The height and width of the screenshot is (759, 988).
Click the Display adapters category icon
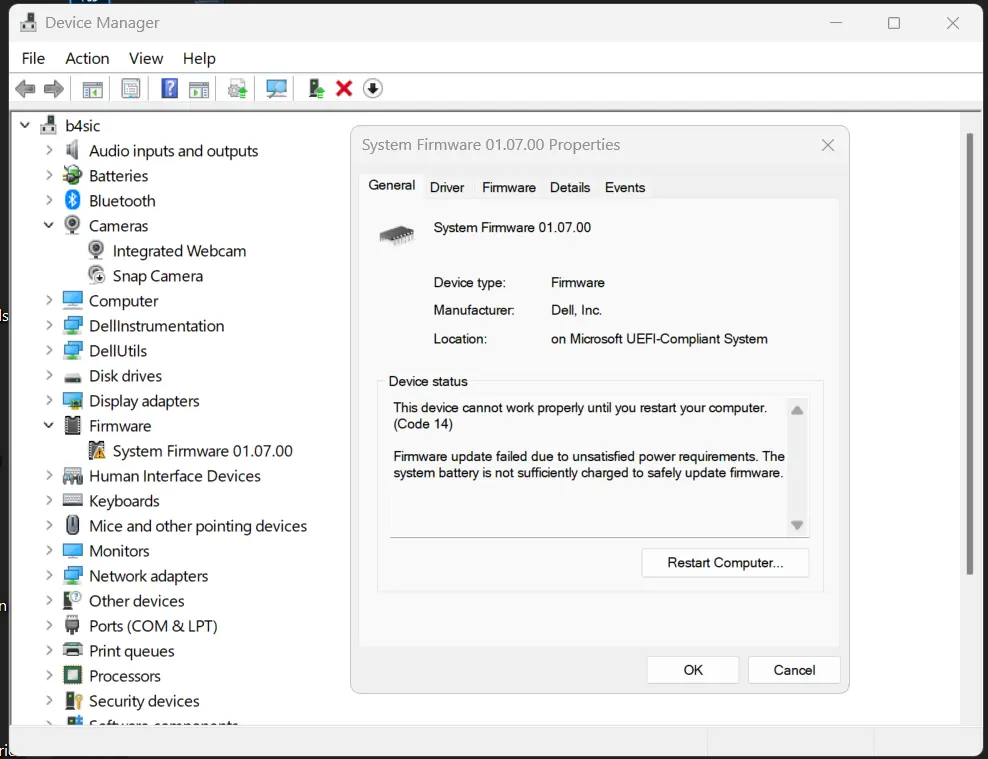tap(73, 401)
